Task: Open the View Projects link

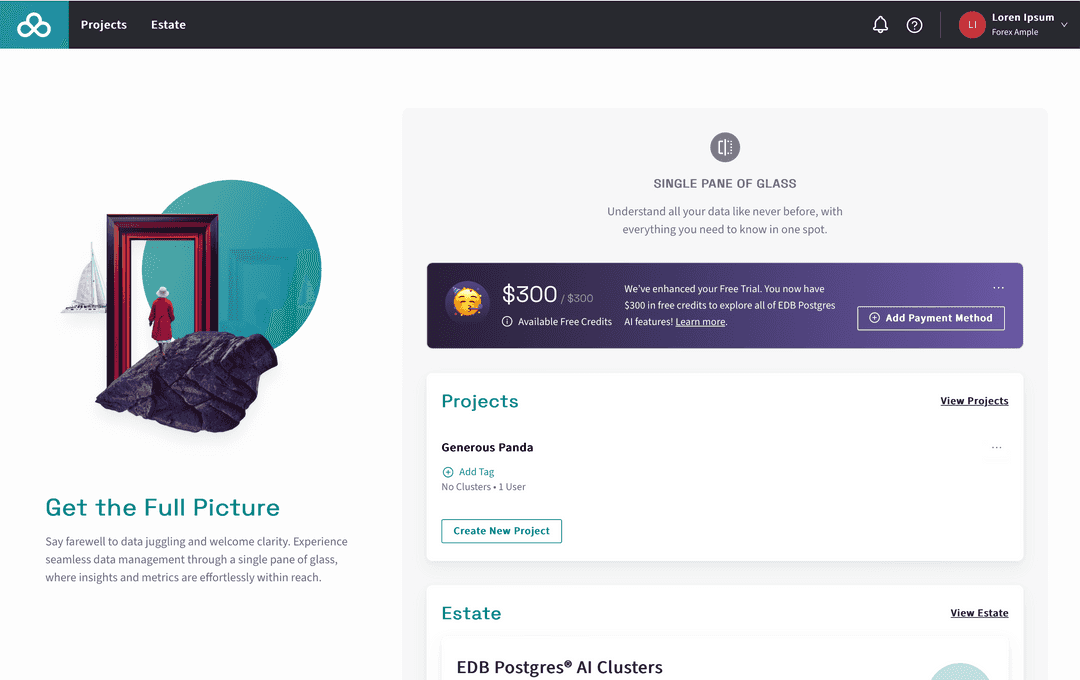Action: click(x=974, y=401)
